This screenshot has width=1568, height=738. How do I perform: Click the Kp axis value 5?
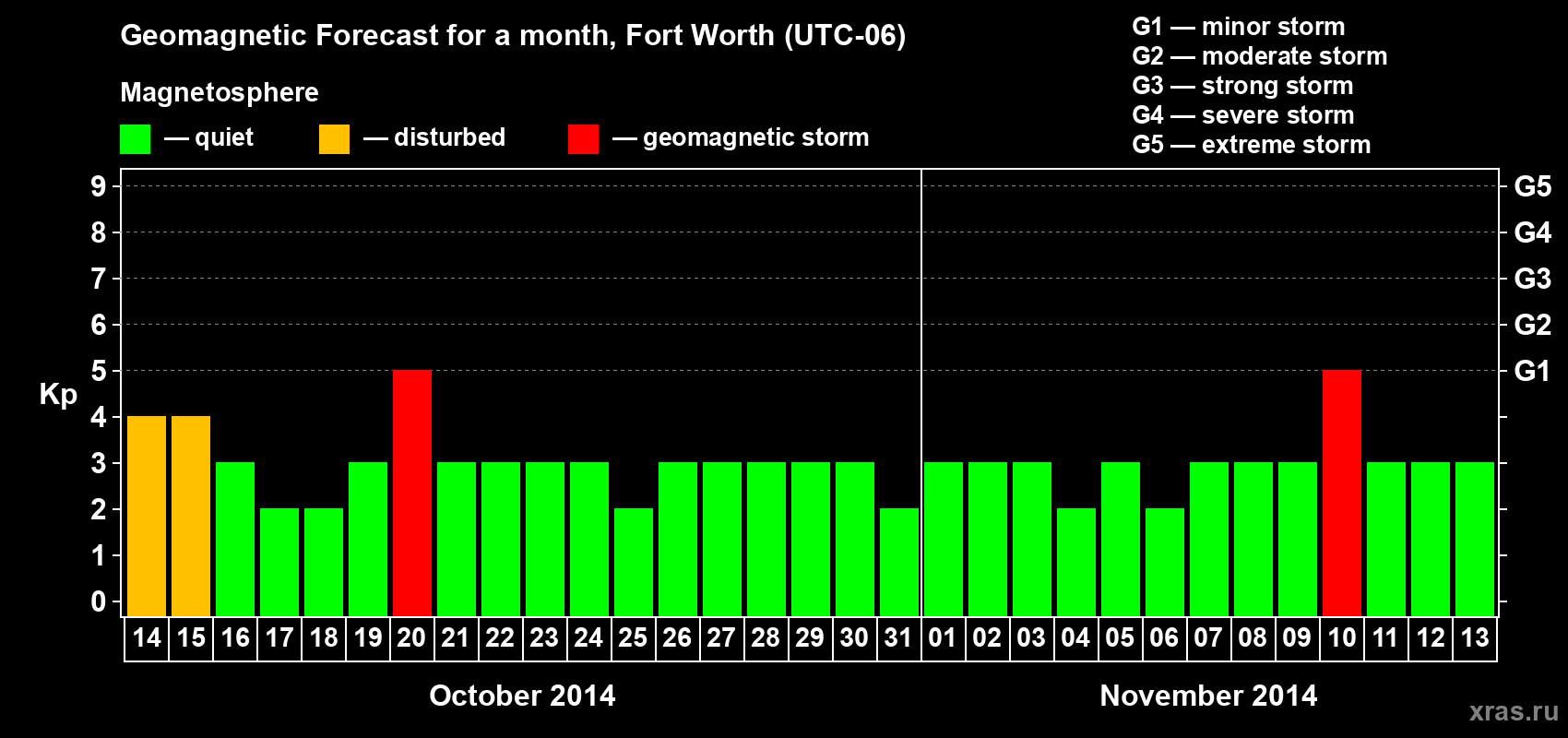(x=99, y=371)
